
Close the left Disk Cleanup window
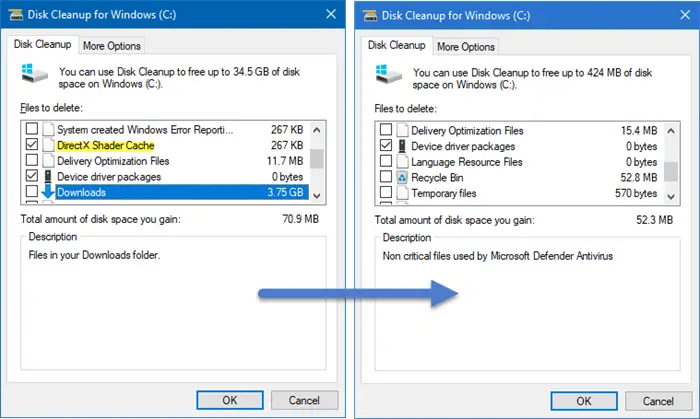[x=331, y=14]
